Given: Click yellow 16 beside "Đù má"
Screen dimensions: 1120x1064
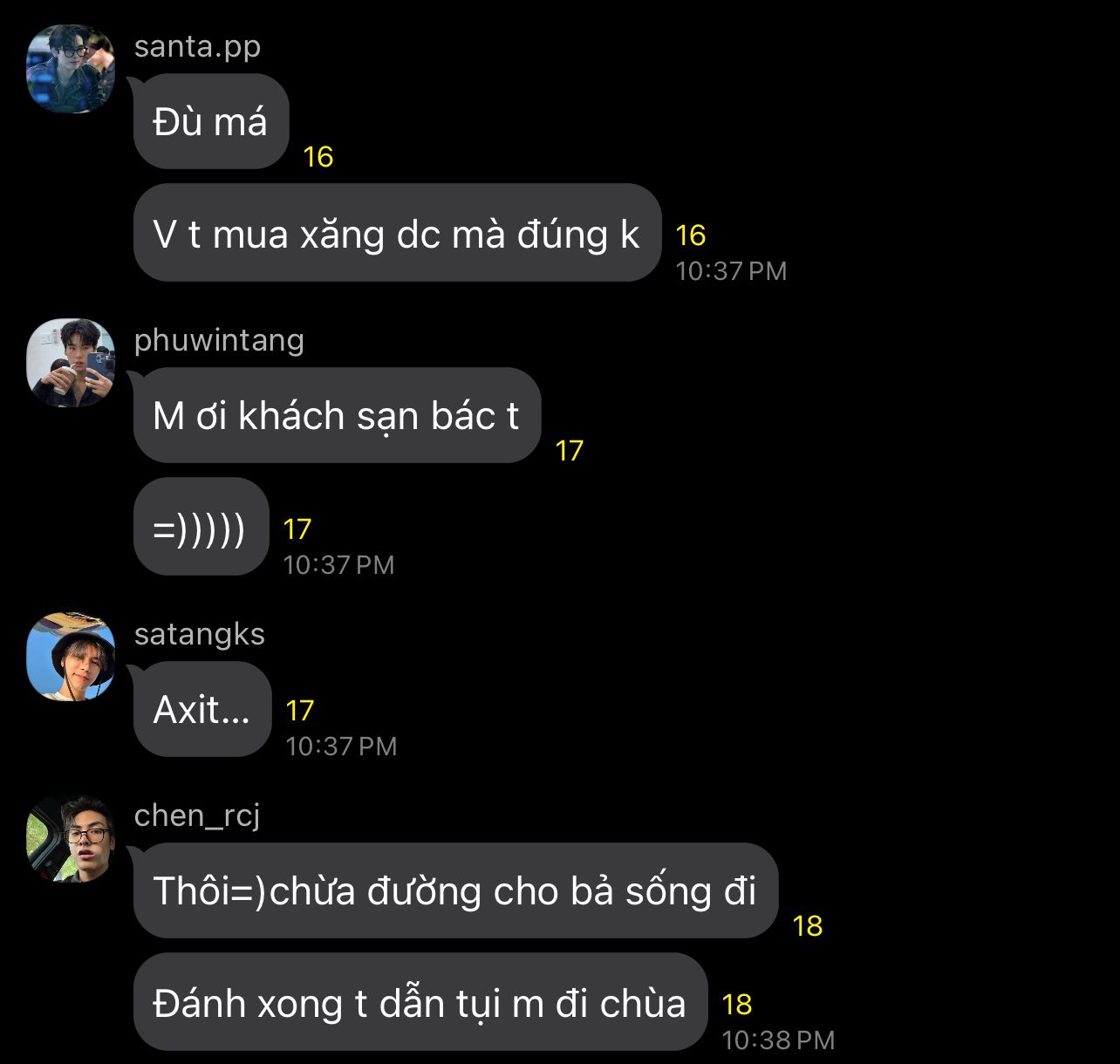Looking at the screenshot, I should pyautogui.click(x=318, y=157).
